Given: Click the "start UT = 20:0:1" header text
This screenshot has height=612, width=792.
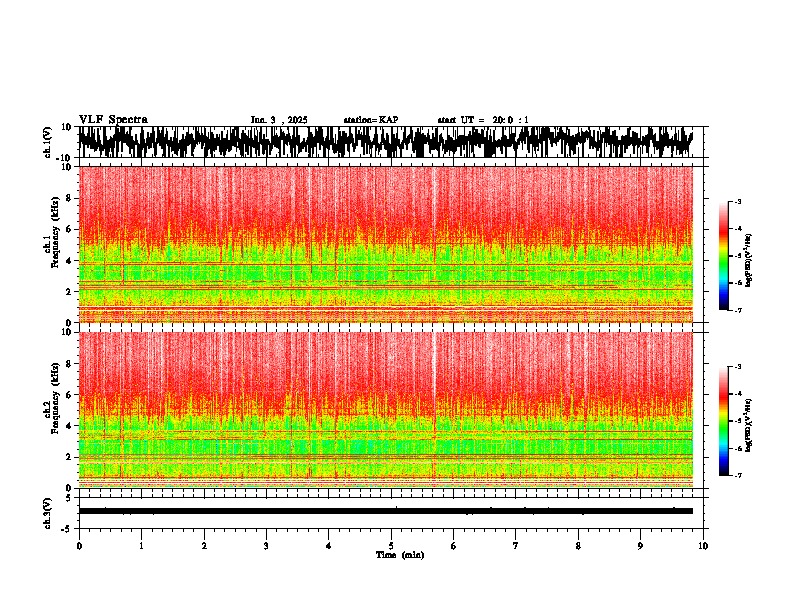Looking at the screenshot, I should pos(483,120).
